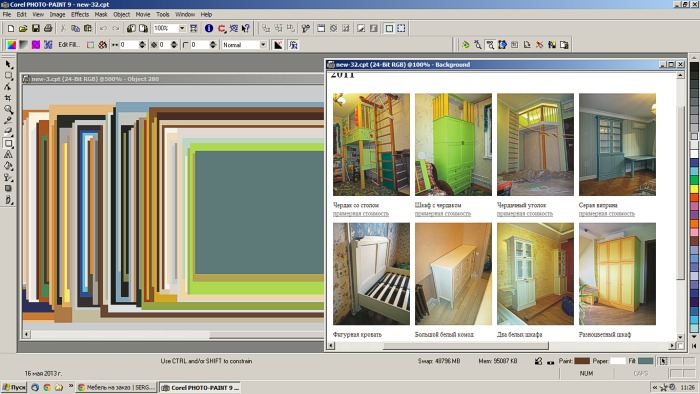Screen dimensions: 700x394
Task: Paste using the clipboard toolbar icon
Action: pos(88,28)
